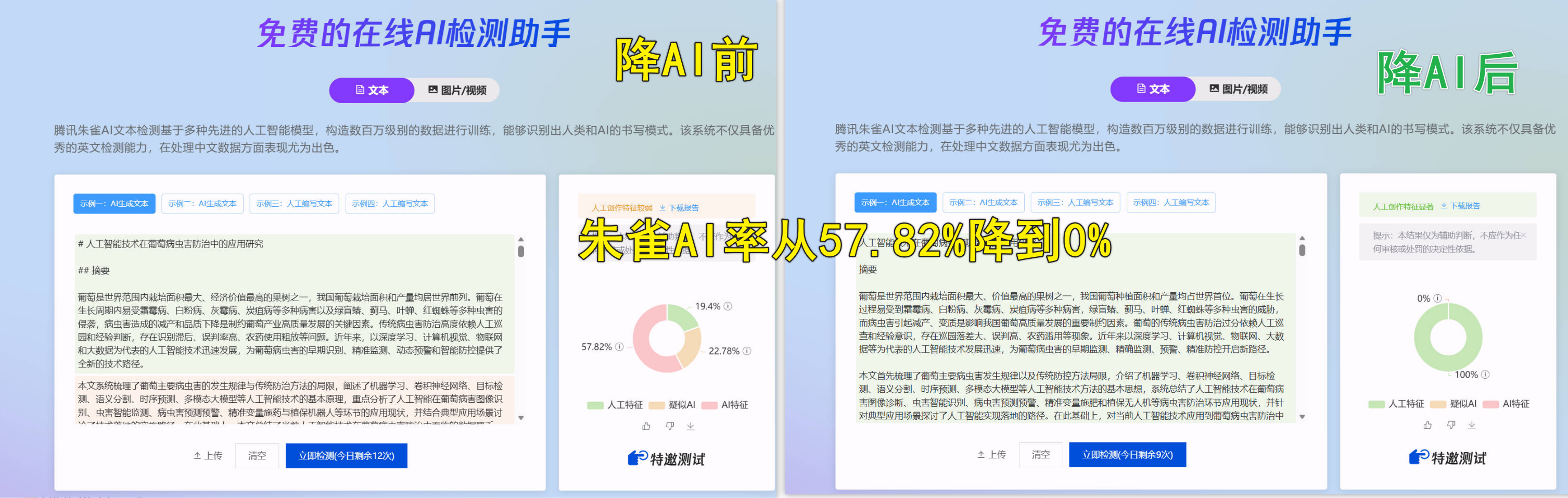This screenshot has width=1568, height=498.
Task: Click left text area scrollbar thumb
Action: point(521,251)
